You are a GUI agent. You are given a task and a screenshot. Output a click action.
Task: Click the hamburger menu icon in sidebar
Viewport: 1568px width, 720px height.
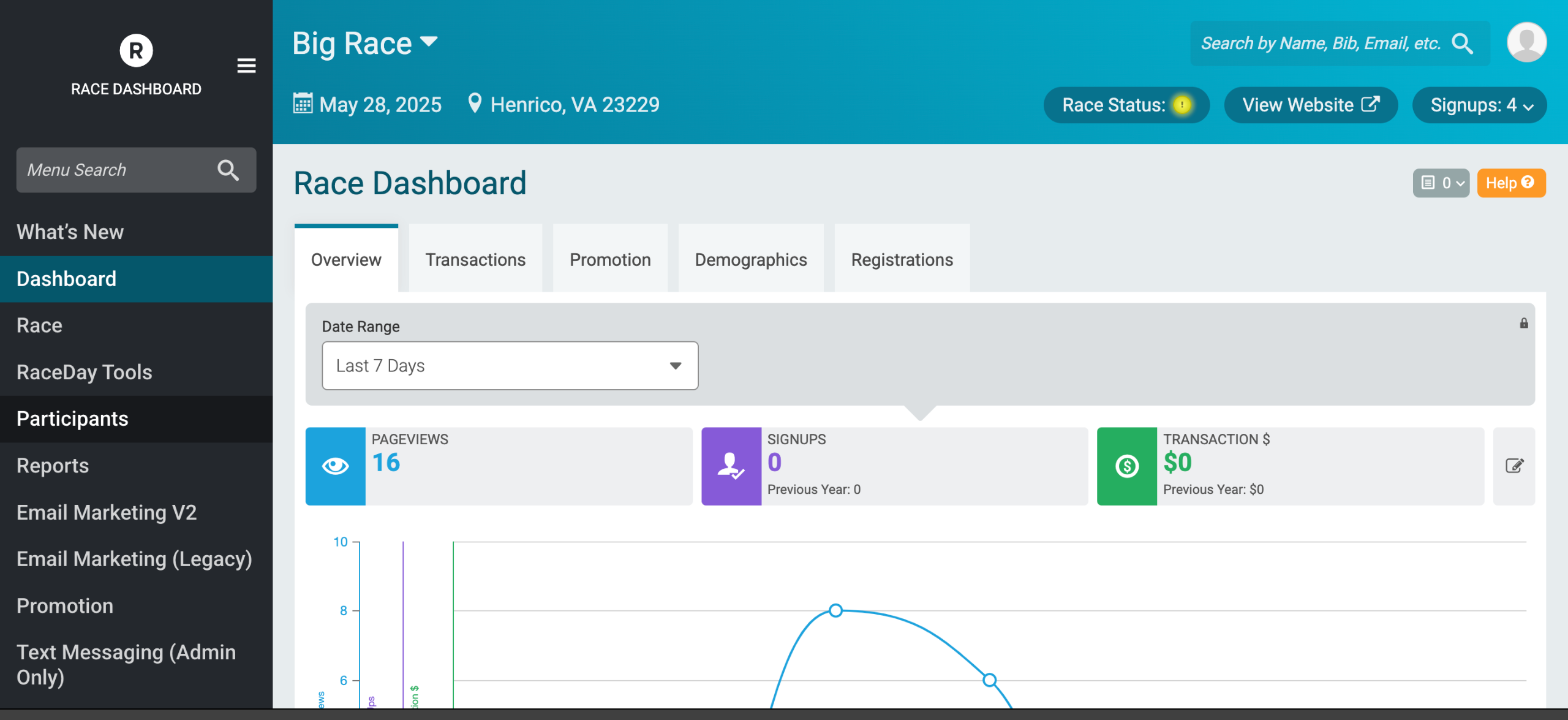pyautogui.click(x=246, y=66)
